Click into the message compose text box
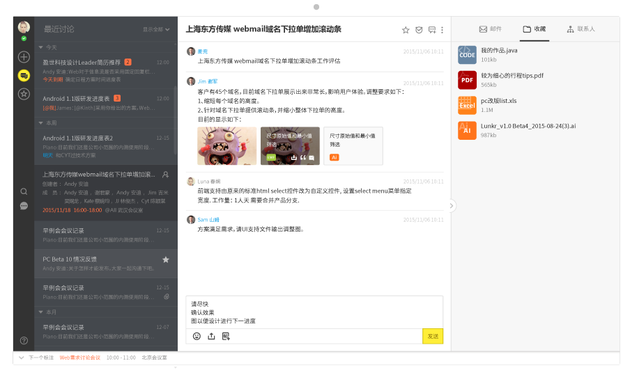This screenshot has height=377, width=630. click(x=315, y=312)
